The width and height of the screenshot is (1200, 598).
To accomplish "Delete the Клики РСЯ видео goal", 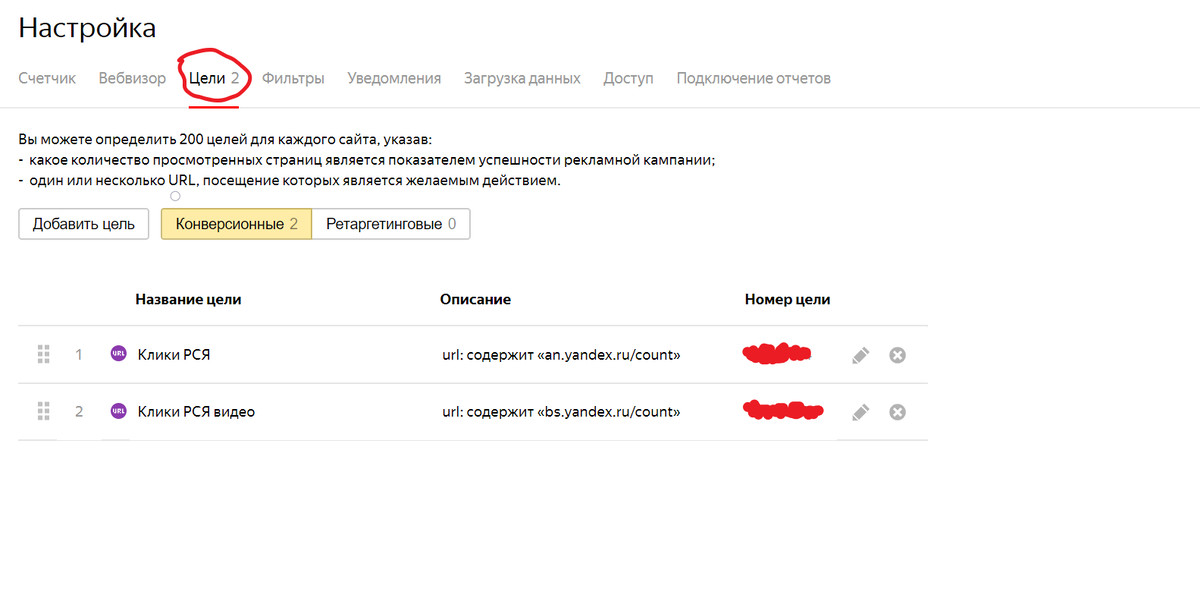I will click(x=898, y=412).
